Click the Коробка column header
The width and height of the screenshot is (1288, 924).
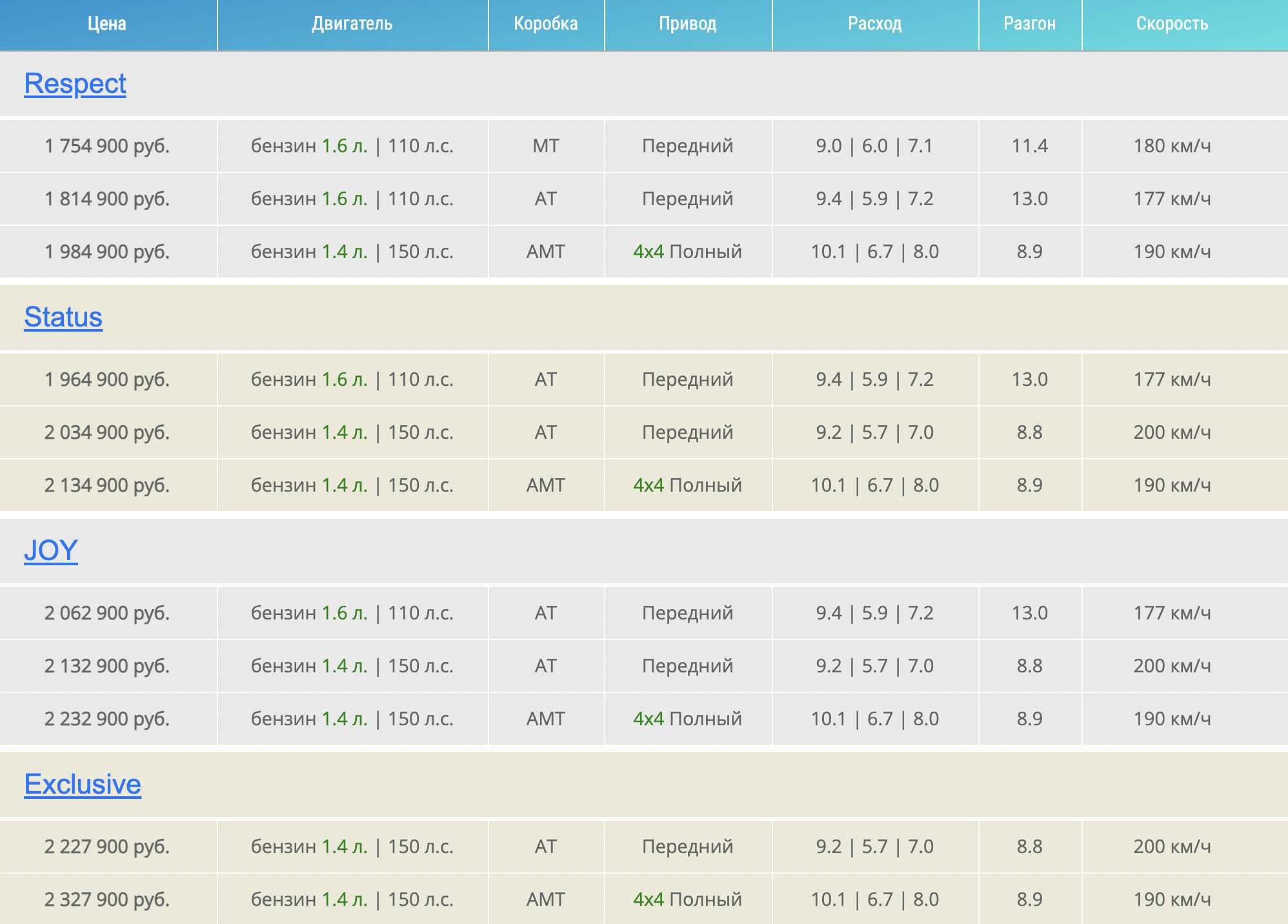(x=546, y=25)
